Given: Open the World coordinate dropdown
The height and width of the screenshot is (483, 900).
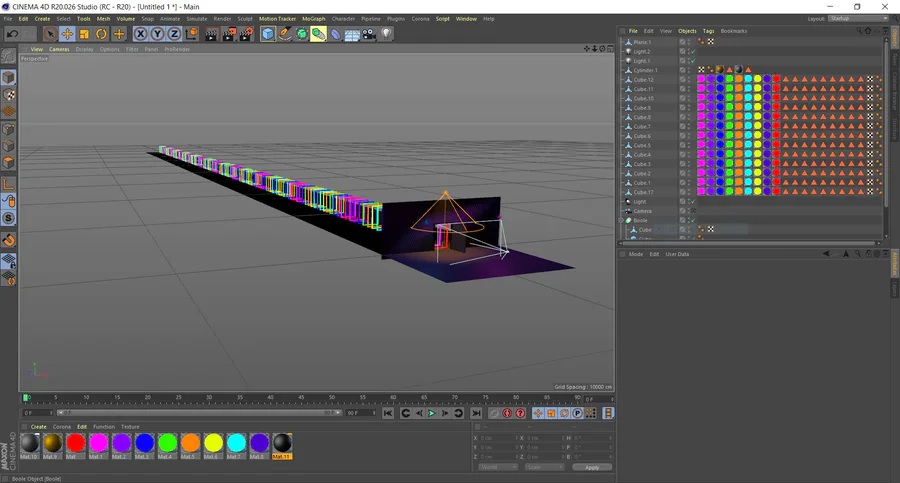Looking at the screenshot, I should point(498,467).
